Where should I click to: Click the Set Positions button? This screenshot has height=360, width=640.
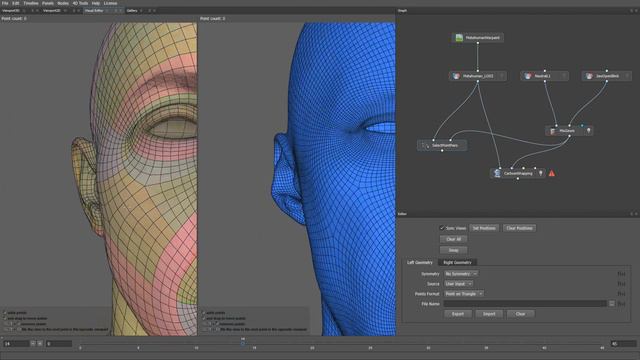click(x=484, y=228)
